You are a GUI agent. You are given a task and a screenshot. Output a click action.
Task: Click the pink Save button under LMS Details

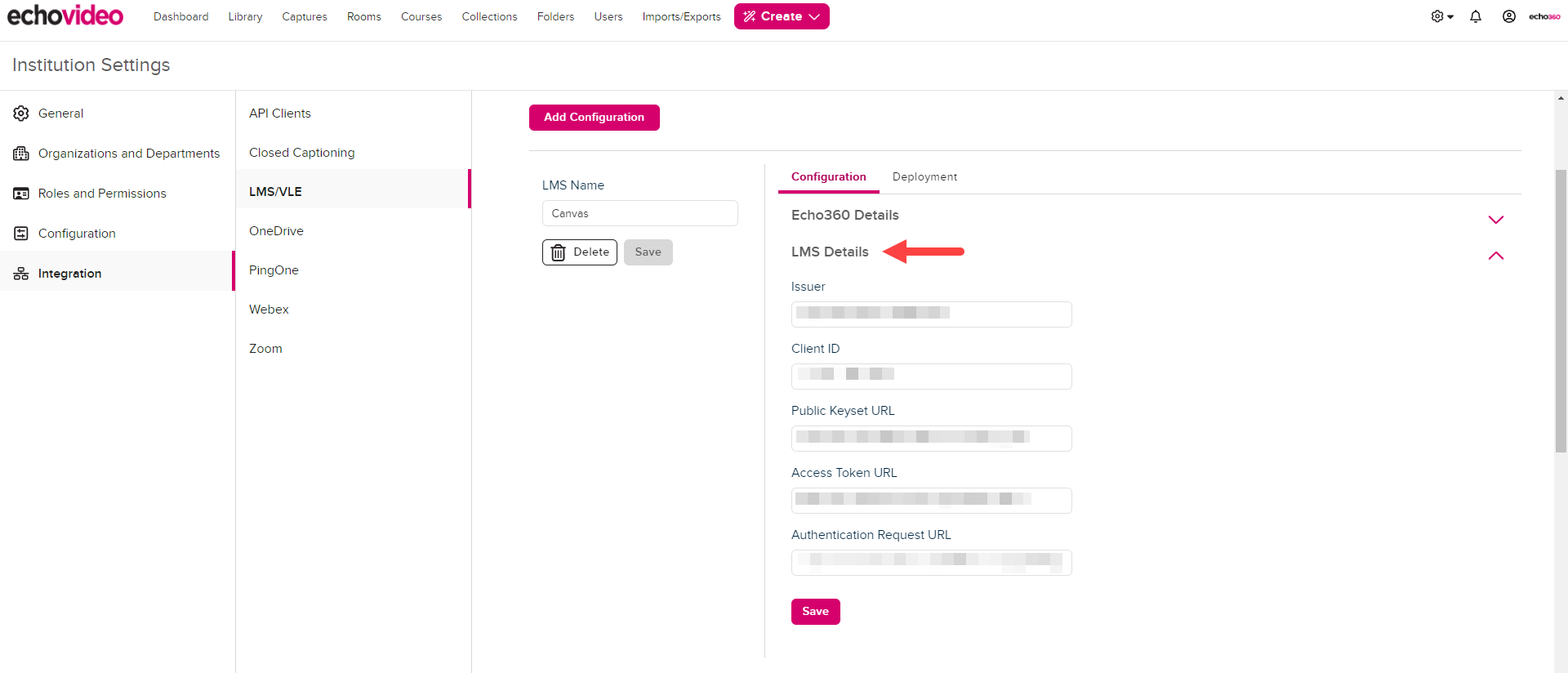click(x=815, y=612)
